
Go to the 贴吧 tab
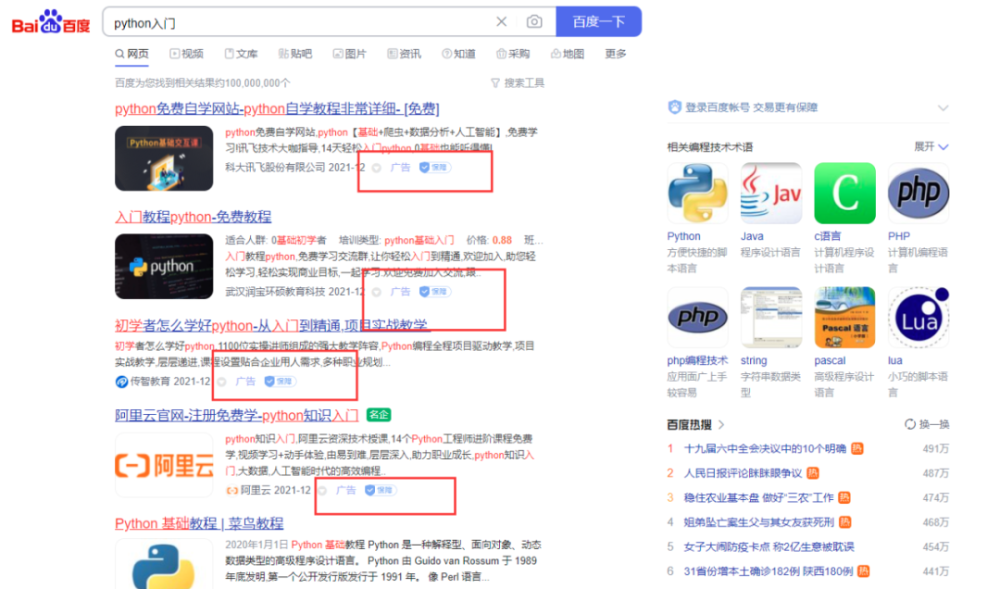[x=295, y=54]
